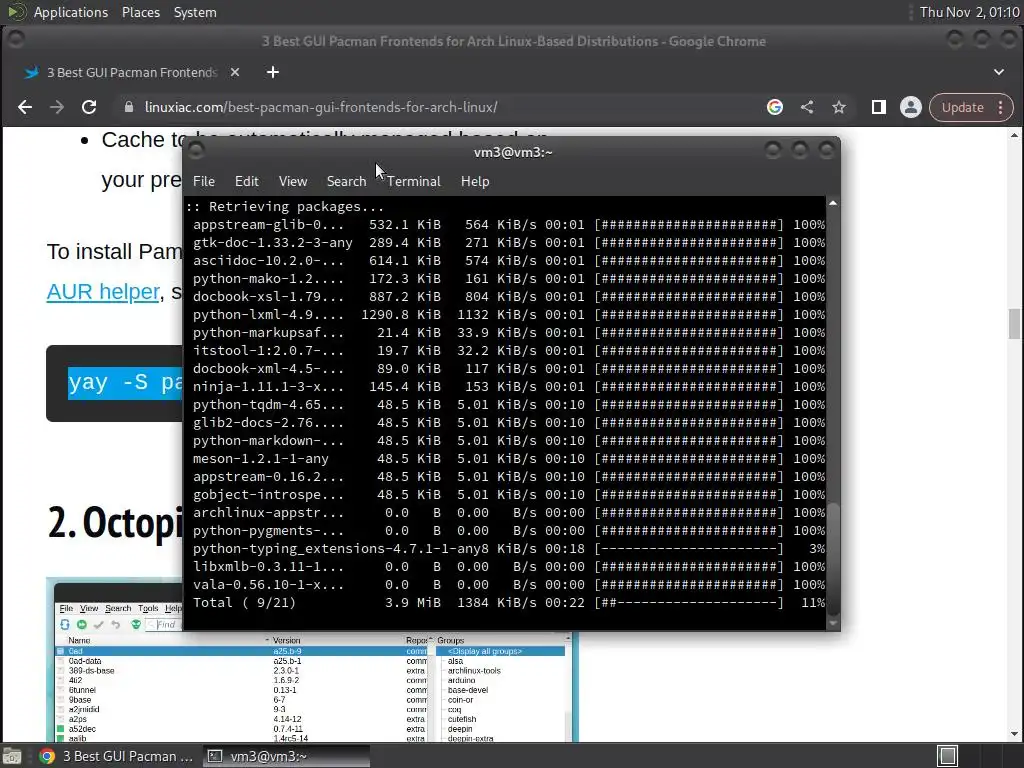The image size is (1024, 768).
Task: Open terminal View menu
Action: point(293,181)
